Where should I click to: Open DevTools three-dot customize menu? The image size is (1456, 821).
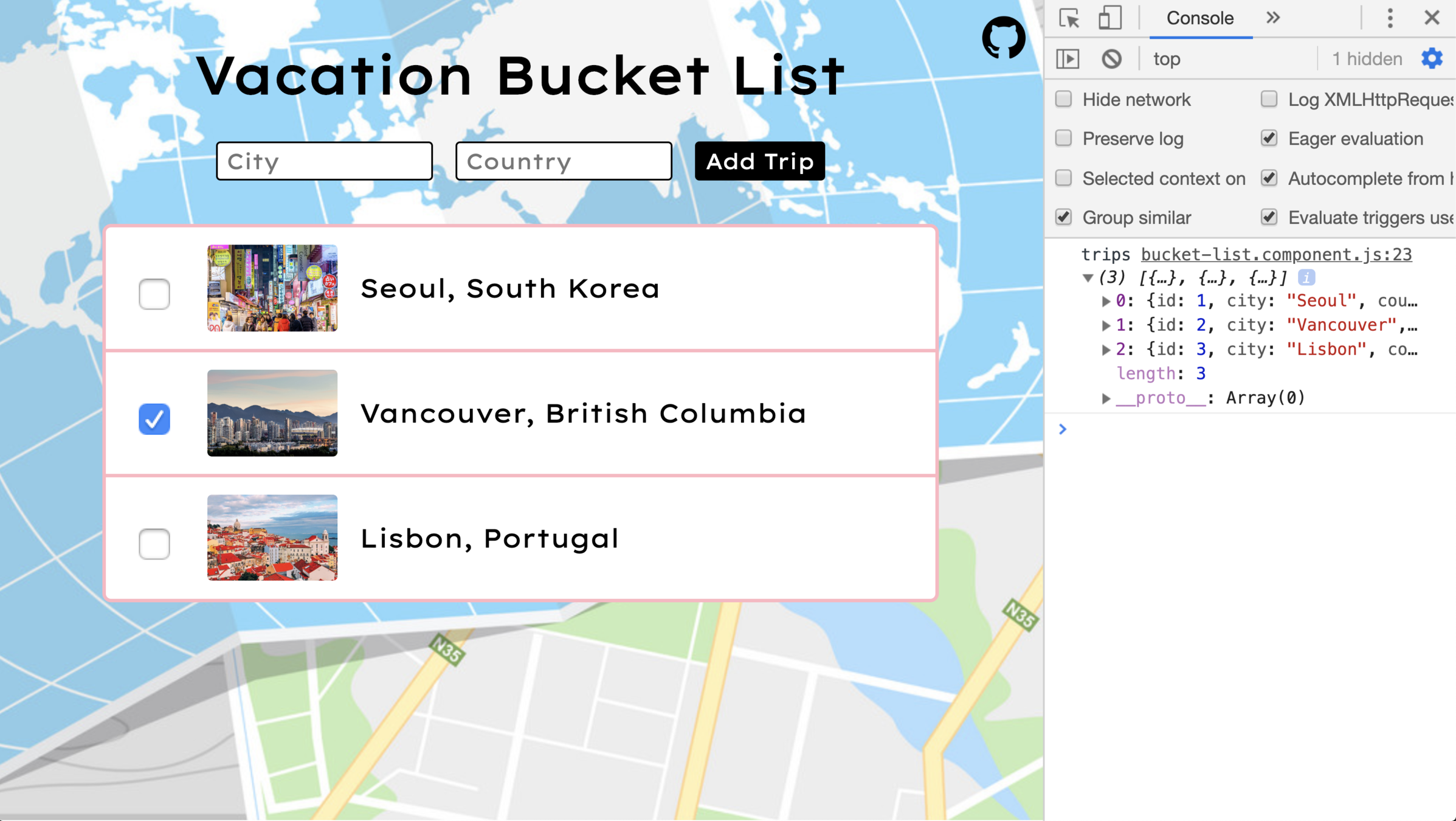tap(1390, 18)
